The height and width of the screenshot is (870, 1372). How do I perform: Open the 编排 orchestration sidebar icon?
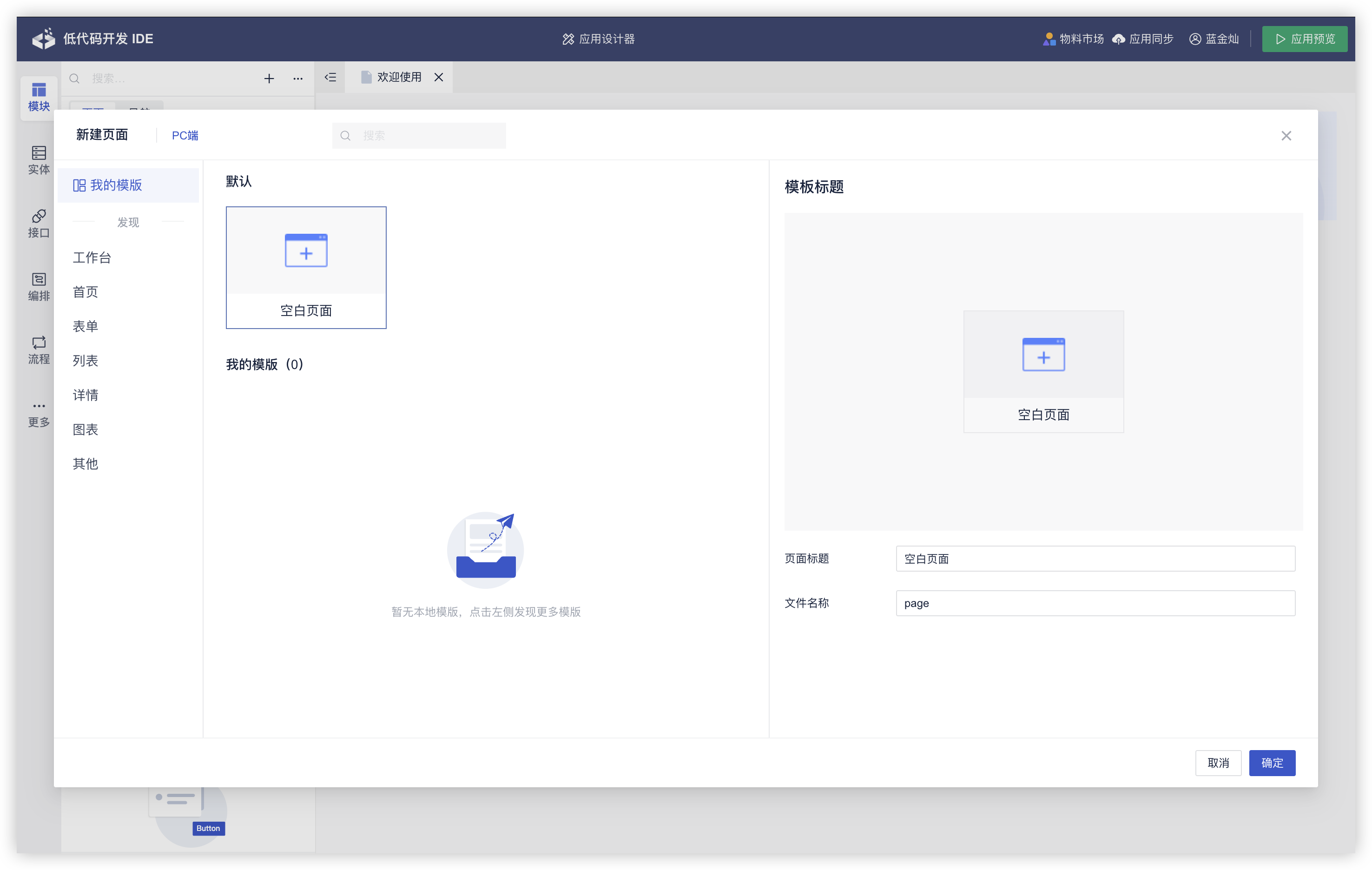[39, 287]
